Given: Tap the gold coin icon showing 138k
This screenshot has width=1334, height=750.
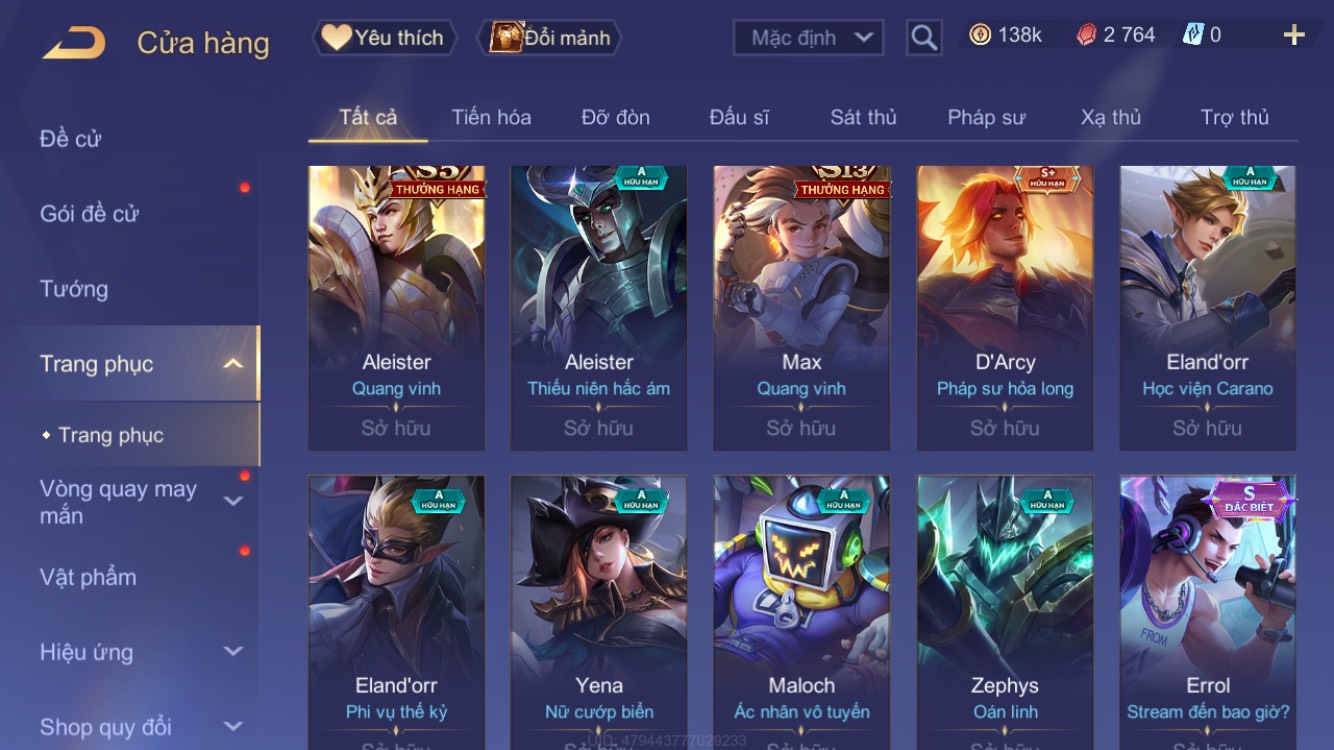Looking at the screenshot, I should (980, 35).
